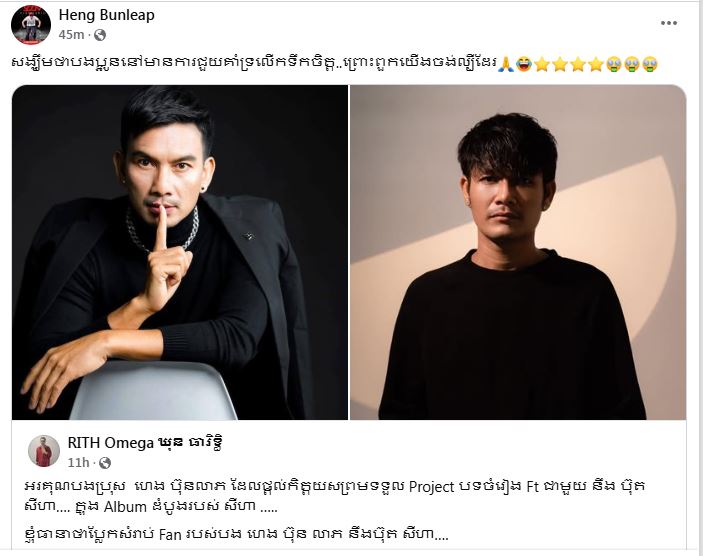Click the globe icon beside 11h
The height and width of the screenshot is (556, 703).
[105, 463]
